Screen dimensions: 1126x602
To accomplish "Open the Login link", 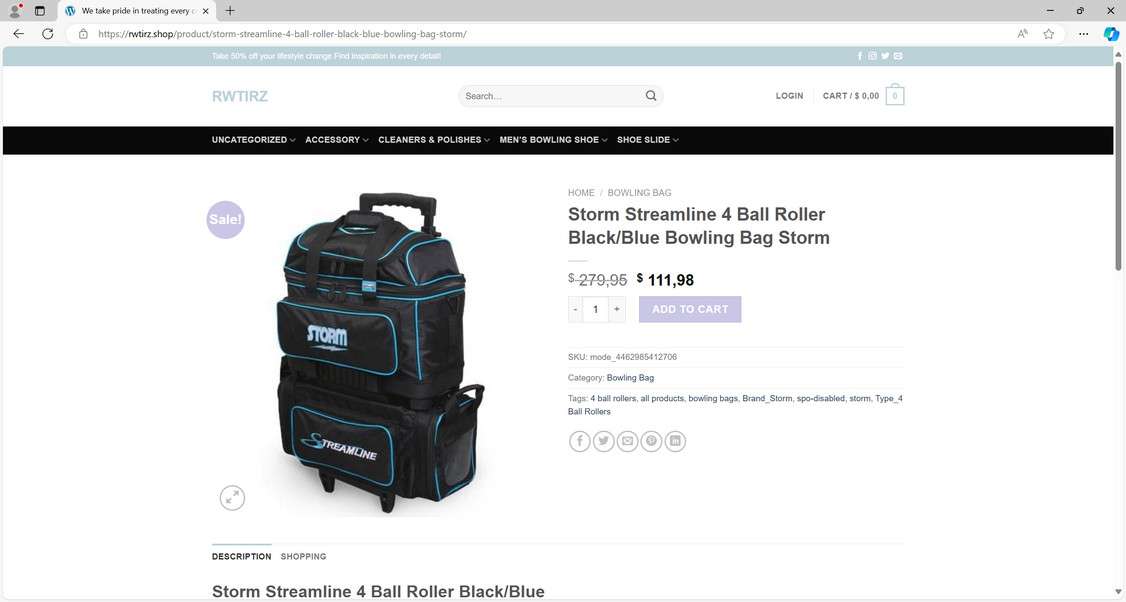I will [x=789, y=96].
